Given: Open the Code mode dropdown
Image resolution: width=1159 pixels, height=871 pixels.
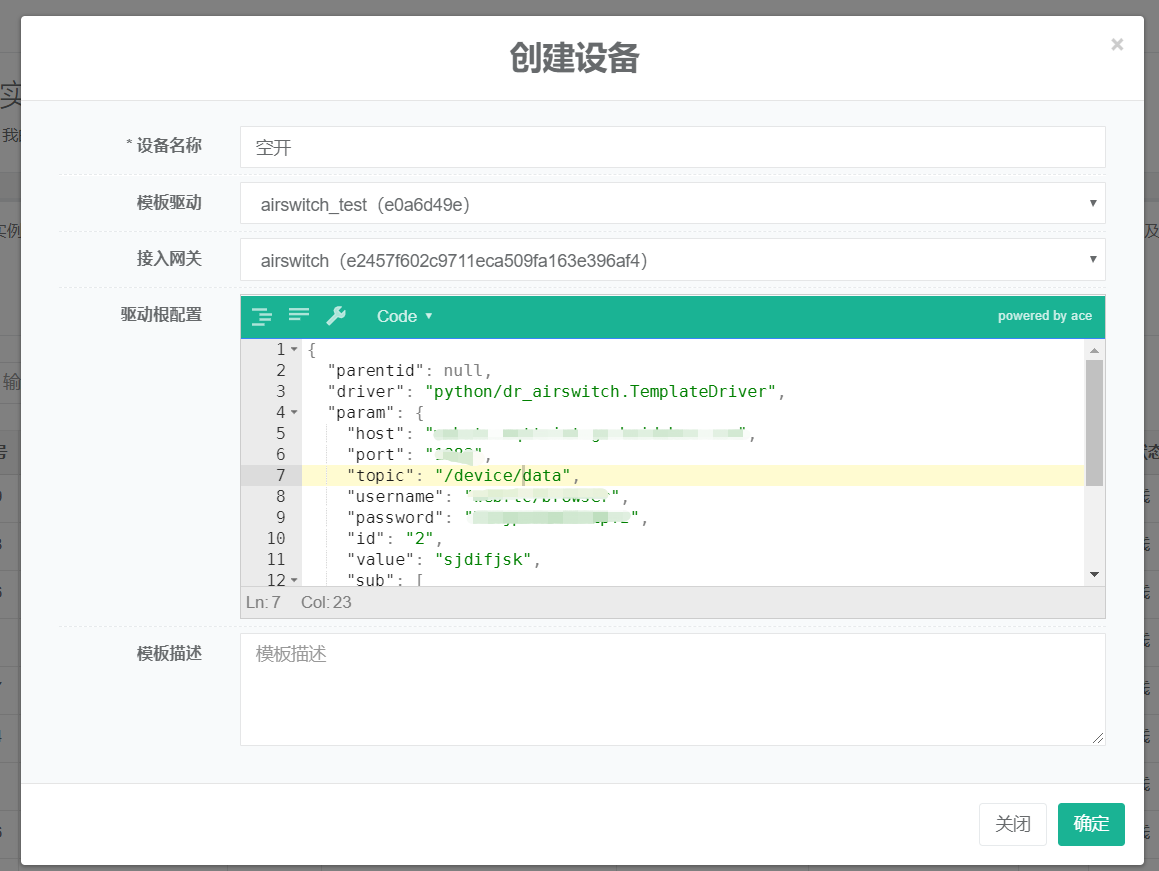Looking at the screenshot, I should pyautogui.click(x=404, y=316).
